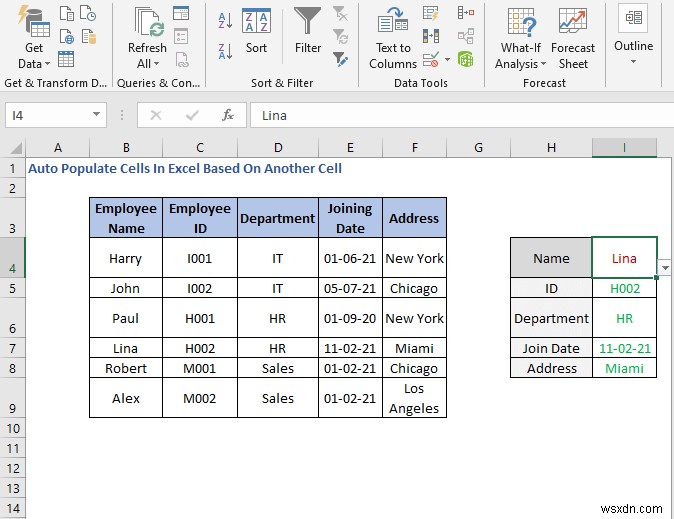
Task: Open the Queries & Connections pane icon
Action: point(181,13)
